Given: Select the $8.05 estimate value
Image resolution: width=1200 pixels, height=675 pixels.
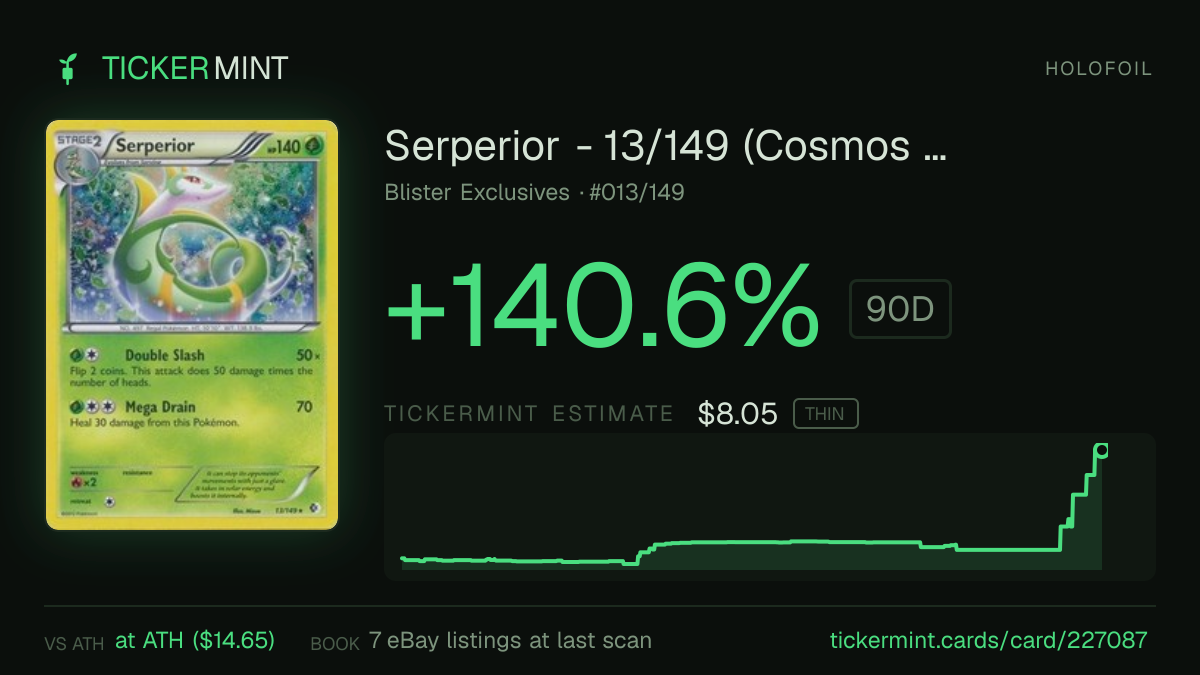Looking at the screenshot, I should 738,414.
